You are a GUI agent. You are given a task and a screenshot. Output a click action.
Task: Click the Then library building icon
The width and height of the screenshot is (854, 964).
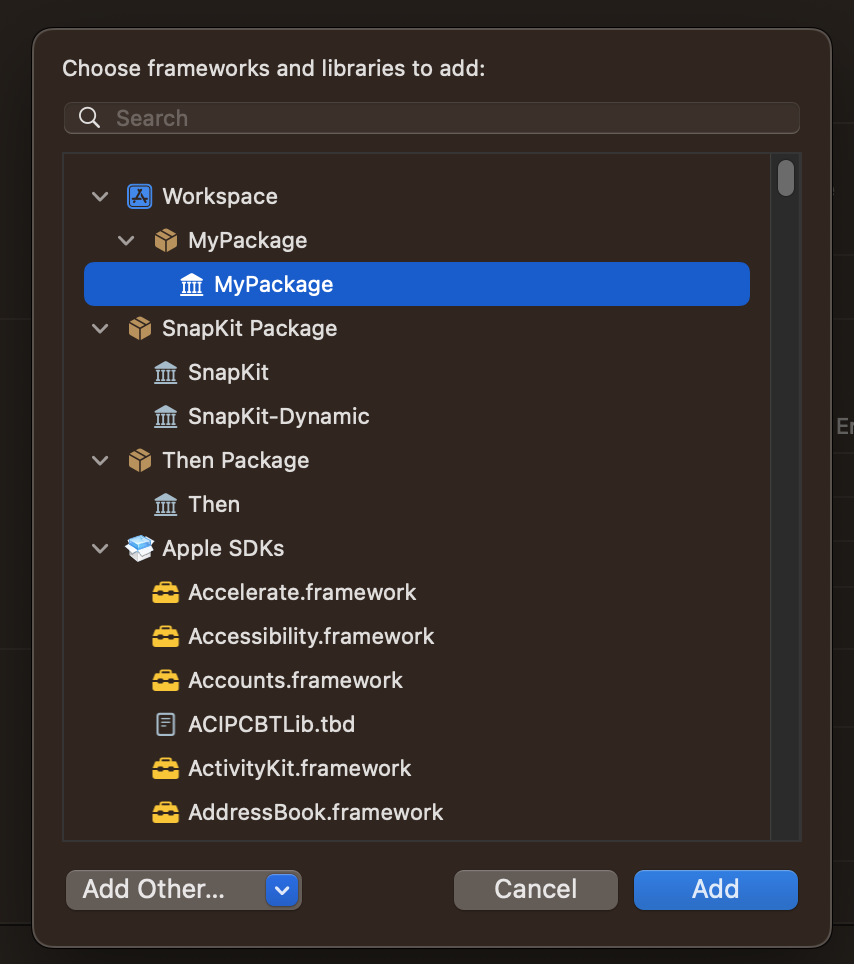(x=165, y=505)
